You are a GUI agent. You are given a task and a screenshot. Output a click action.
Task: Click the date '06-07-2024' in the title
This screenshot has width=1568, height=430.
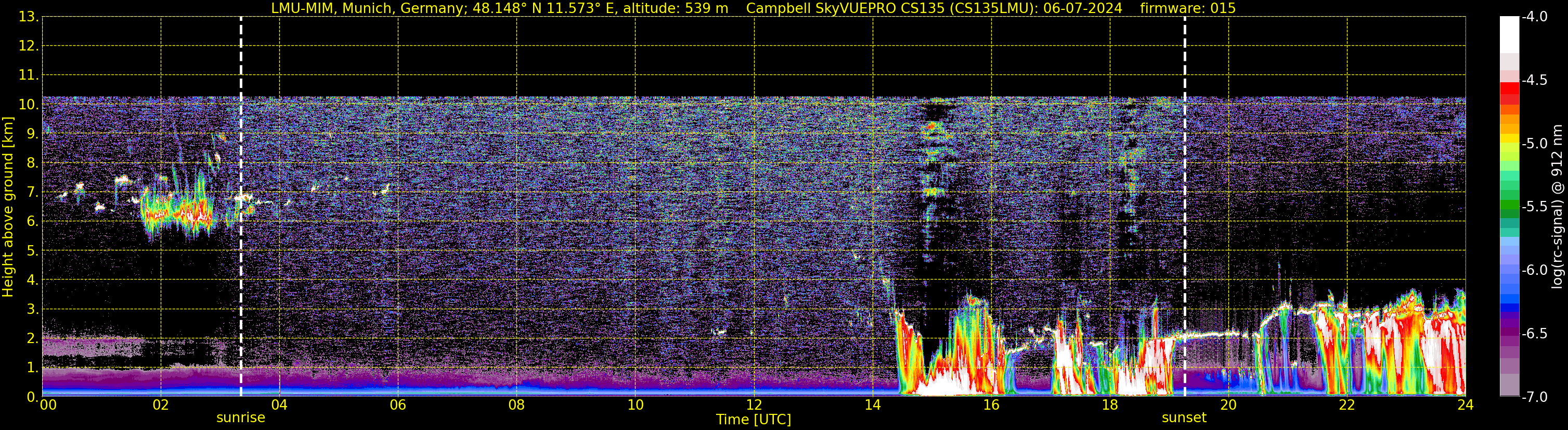[x=1083, y=8]
